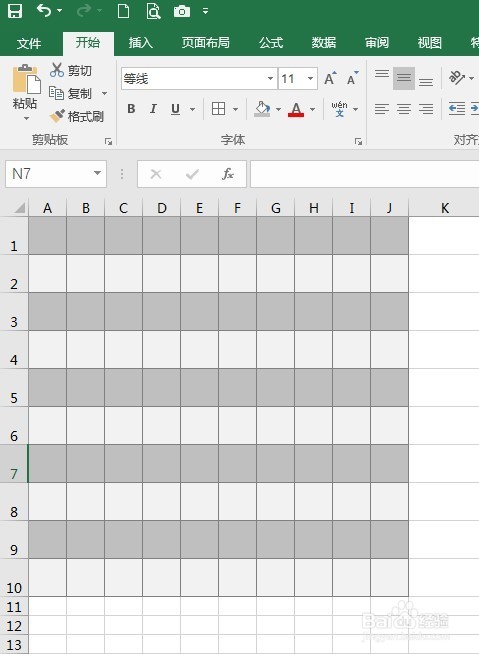The height and width of the screenshot is (654, 479).
Task: Toggle Italic formatting
Action: pos(153,109)
